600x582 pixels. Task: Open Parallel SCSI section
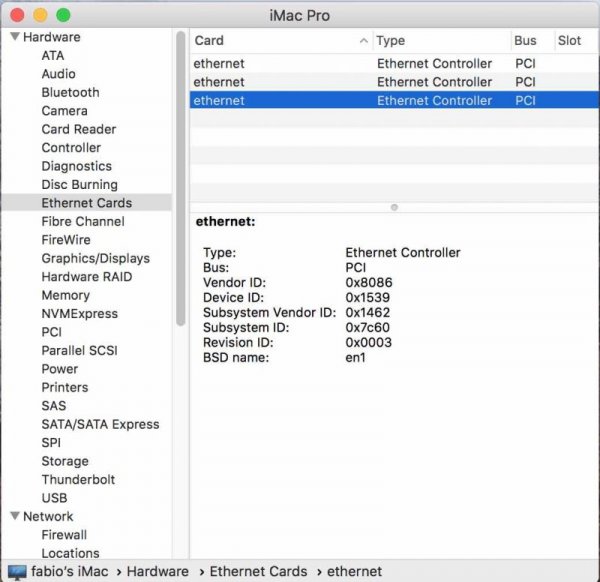(x=79, y=351)
